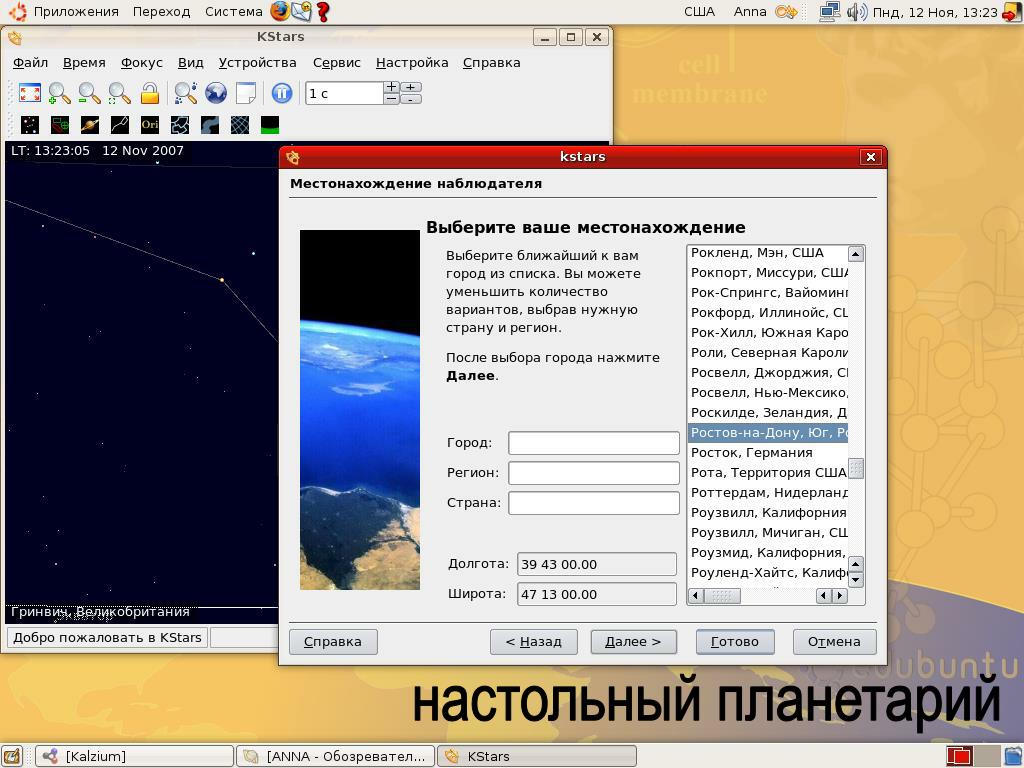The image size is (1024, 768).
Task: Open the Файл menu
Action: pos(31,63)
